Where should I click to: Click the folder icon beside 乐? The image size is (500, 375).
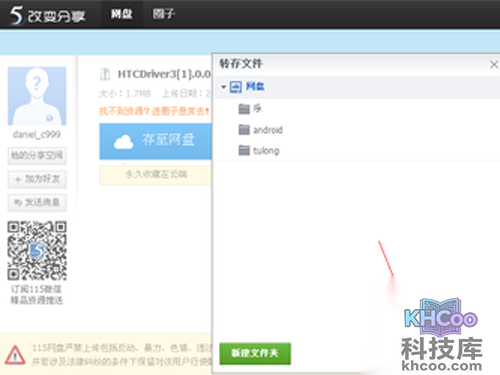point(244,109)
